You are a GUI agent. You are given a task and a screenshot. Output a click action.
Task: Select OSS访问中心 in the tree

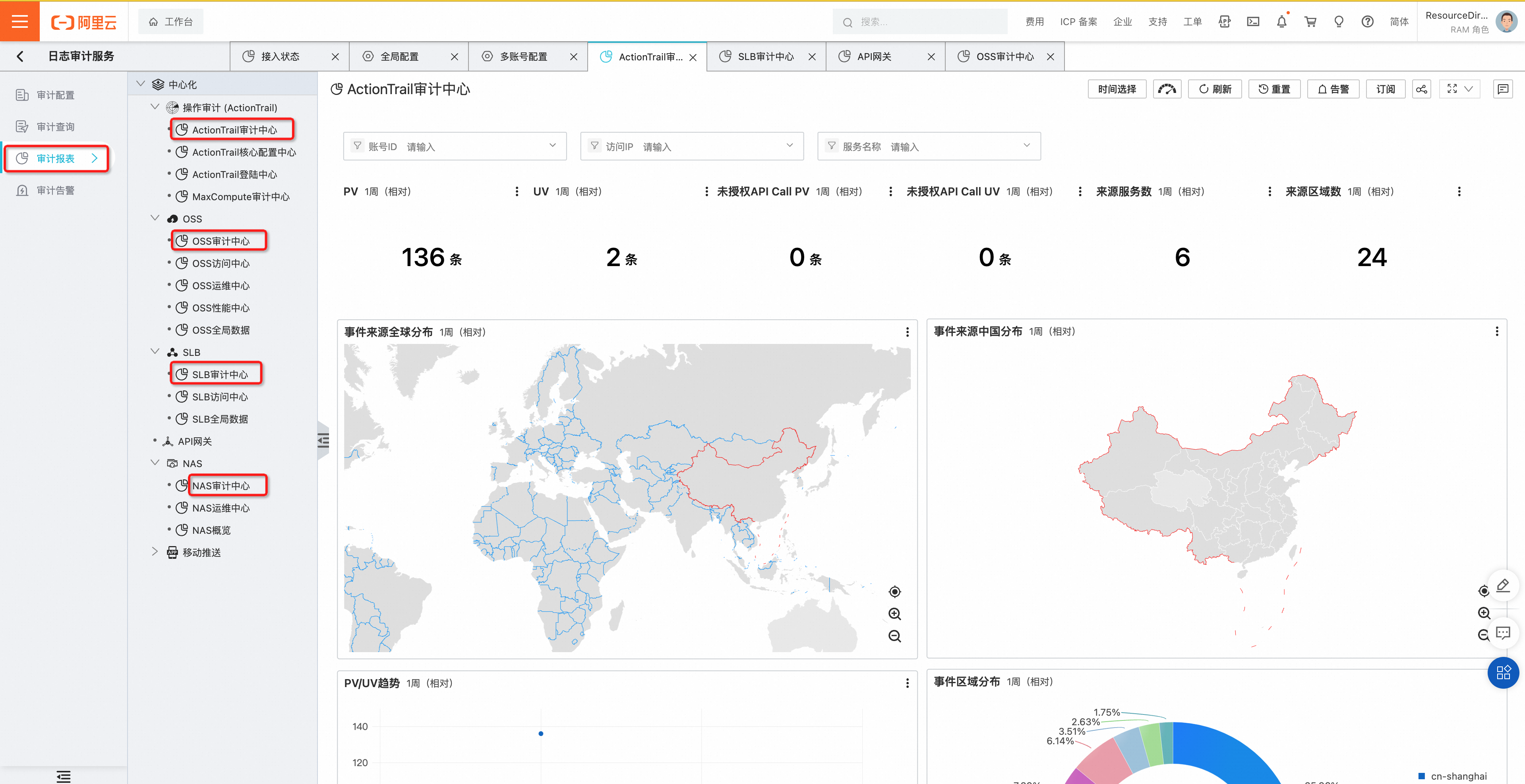pyautogui.click(x=220, y=263)
